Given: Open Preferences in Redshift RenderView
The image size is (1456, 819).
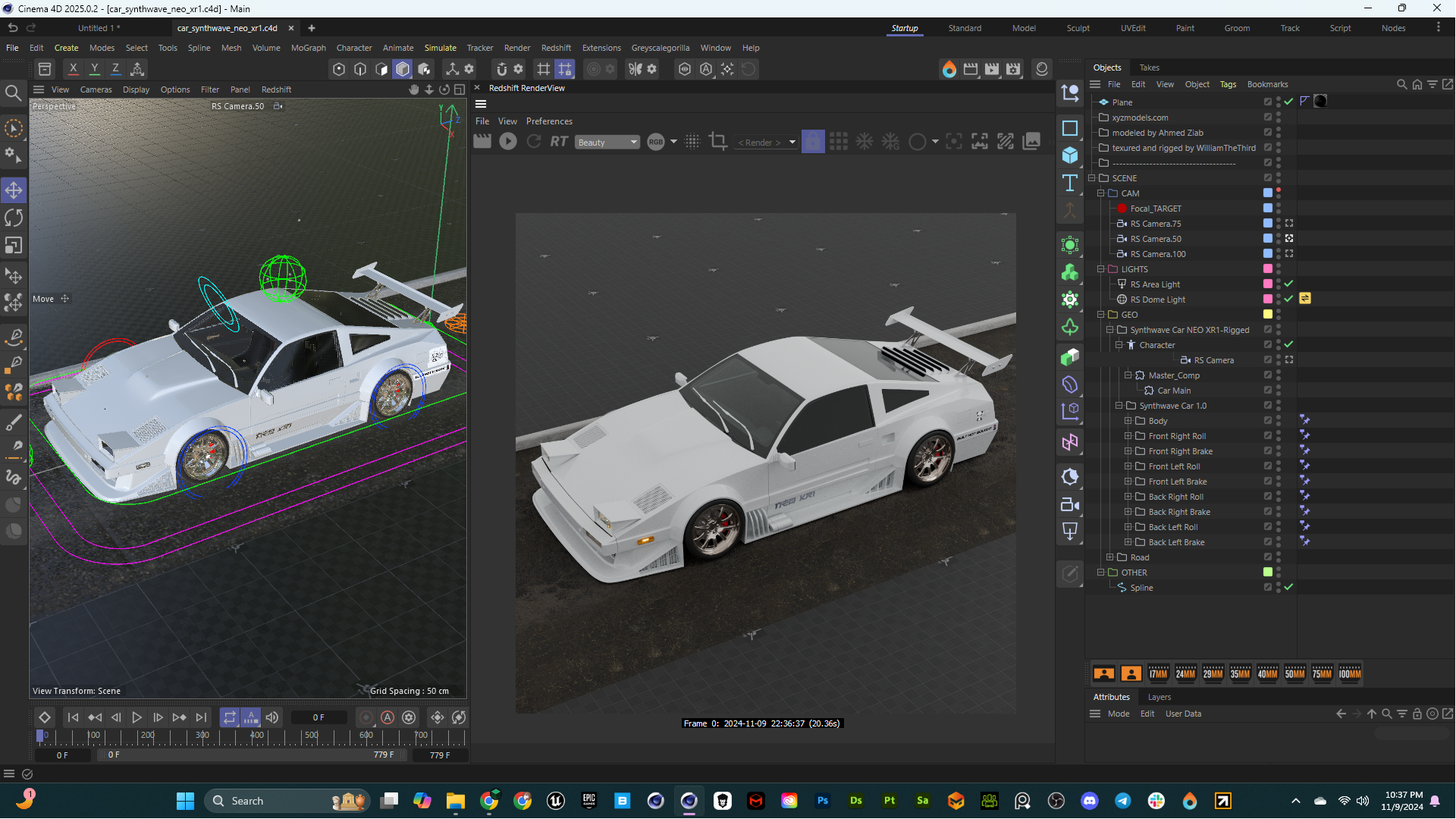Looking at the screenshot, I should [x=549, y=121].
